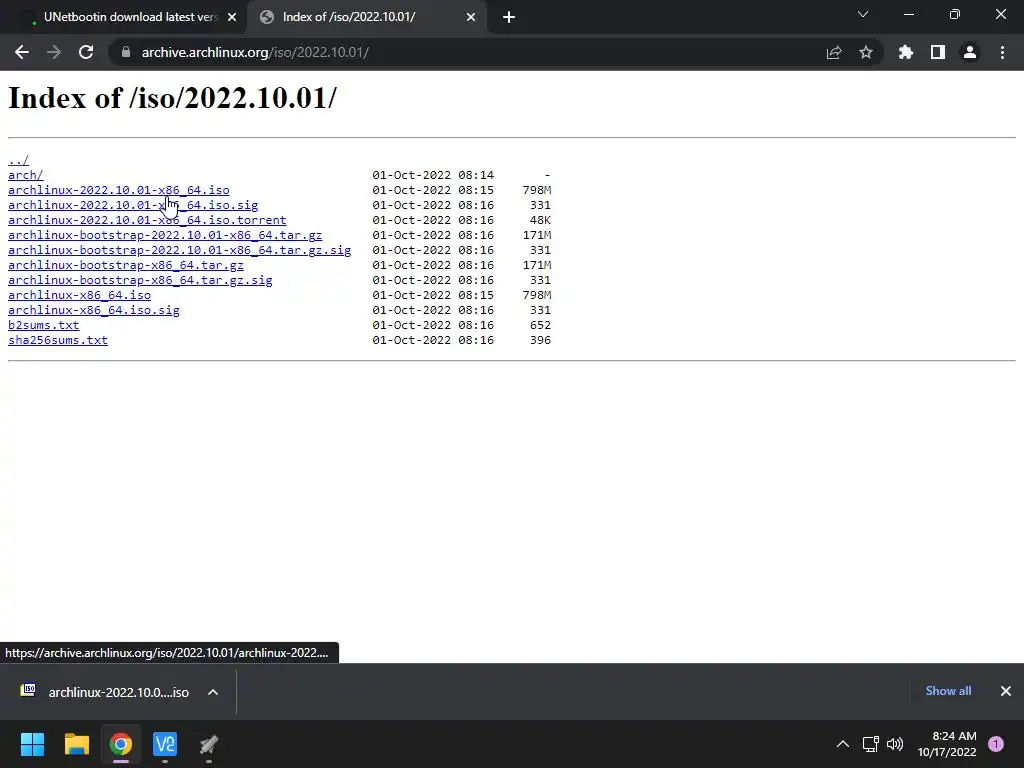The height and width of the screenshot is (768, 1024).
Task: Click Show all downloads
Action: [x=948, y=691]
